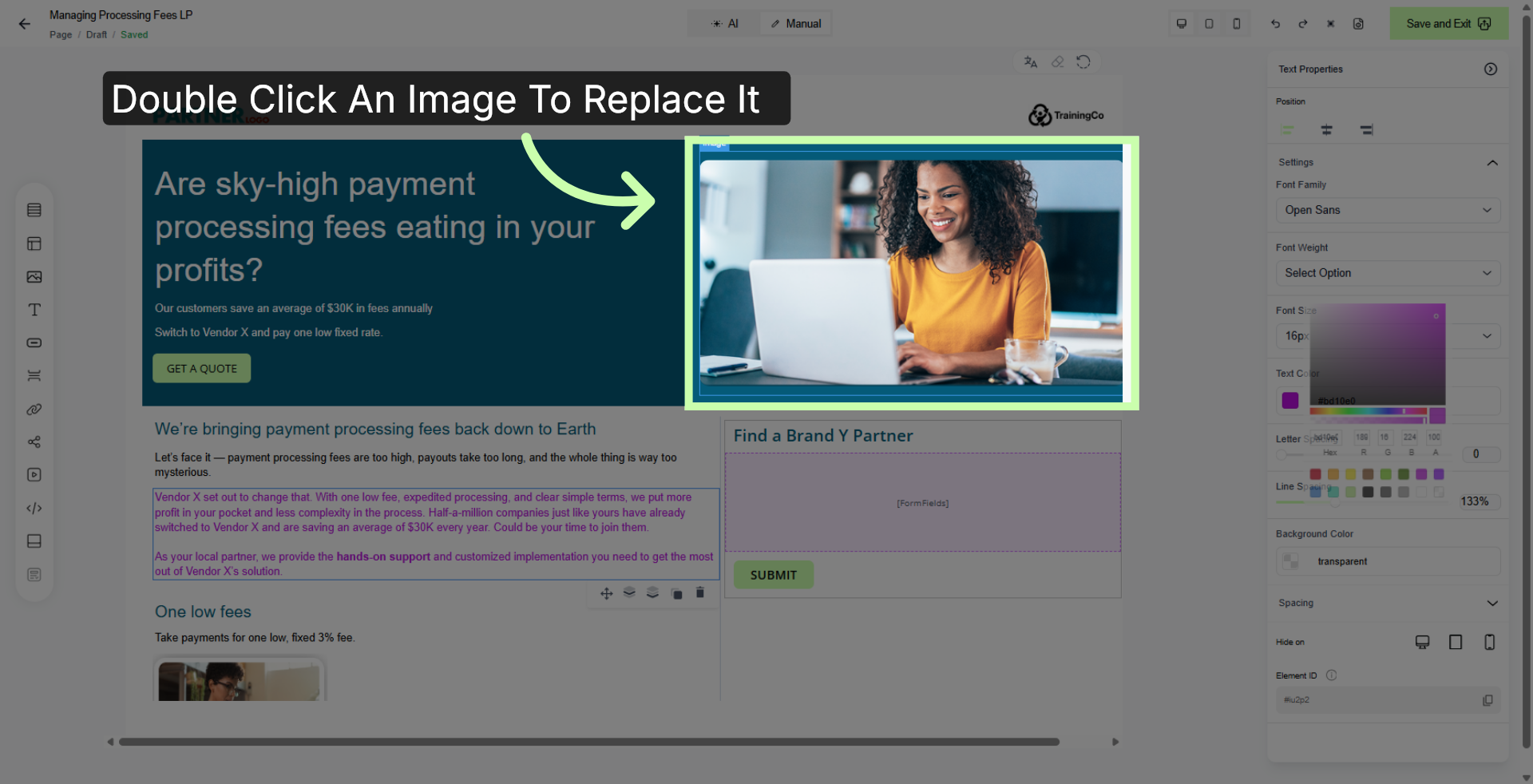Viewport: 1533px width, 784px height.
Task: Select the text tool T icon
Action: click(x=34, y=310)
